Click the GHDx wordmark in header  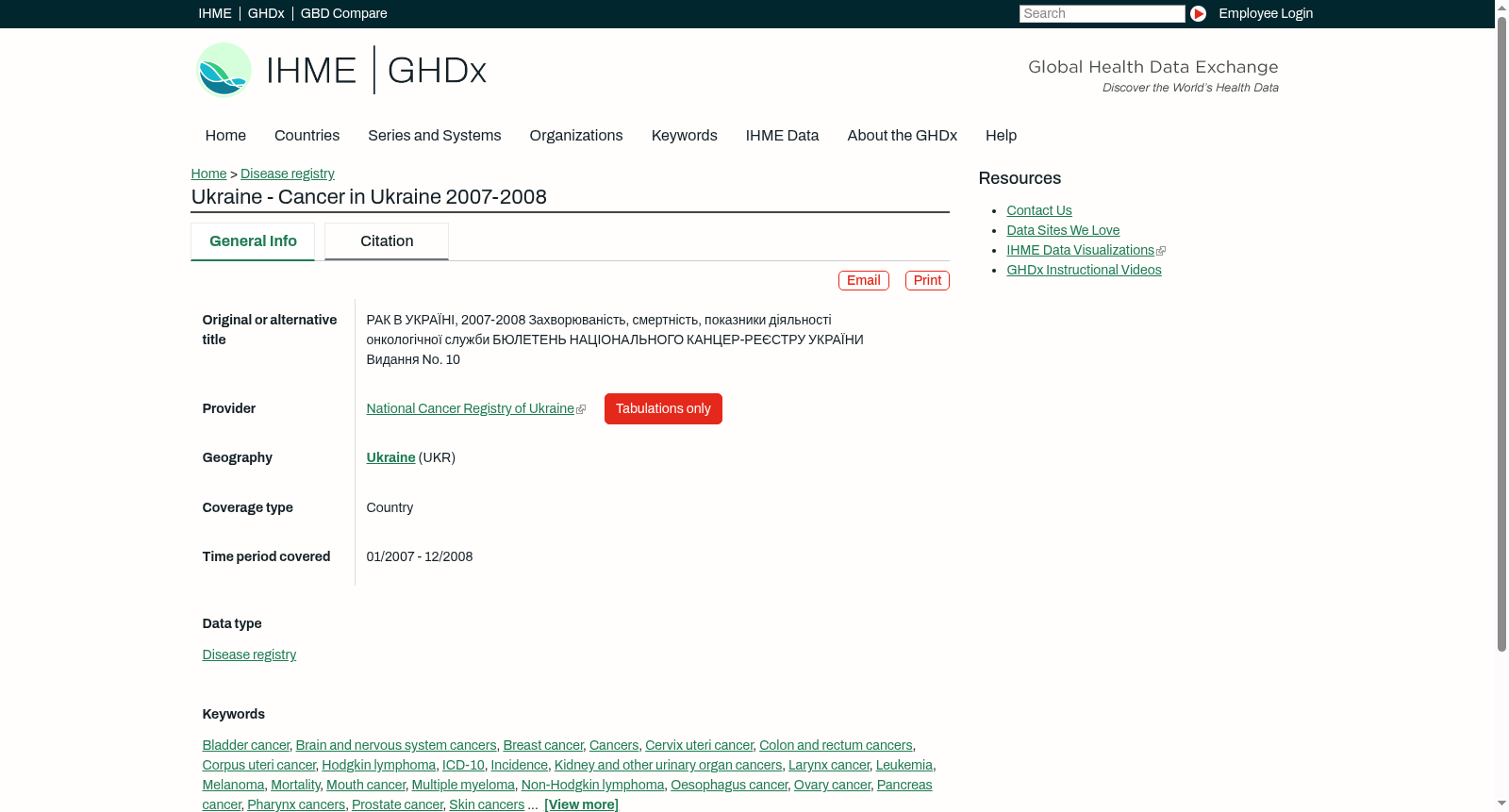click(x=437, y=71)
